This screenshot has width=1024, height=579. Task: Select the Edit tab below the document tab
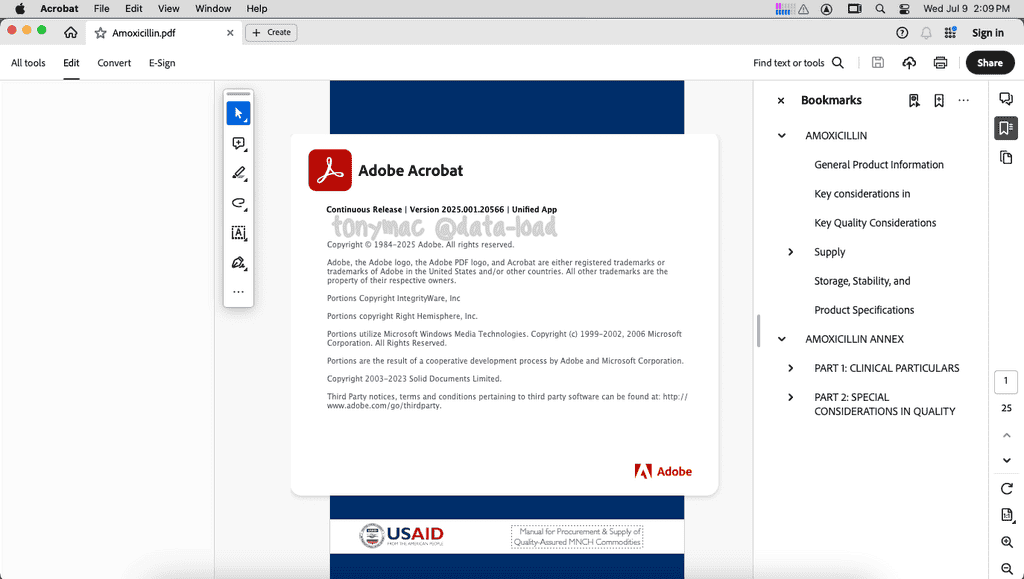click(71, 63)
